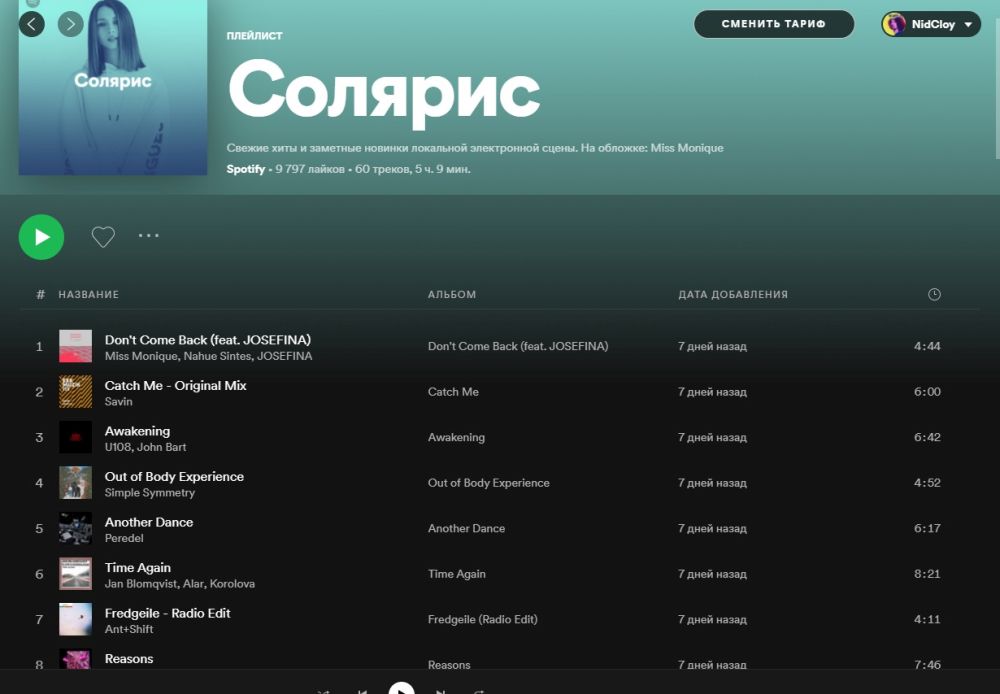Open artist JOSEFINA in the artist line
Image resolution: width=1000 pixels, height=694 pixels.
284,356
